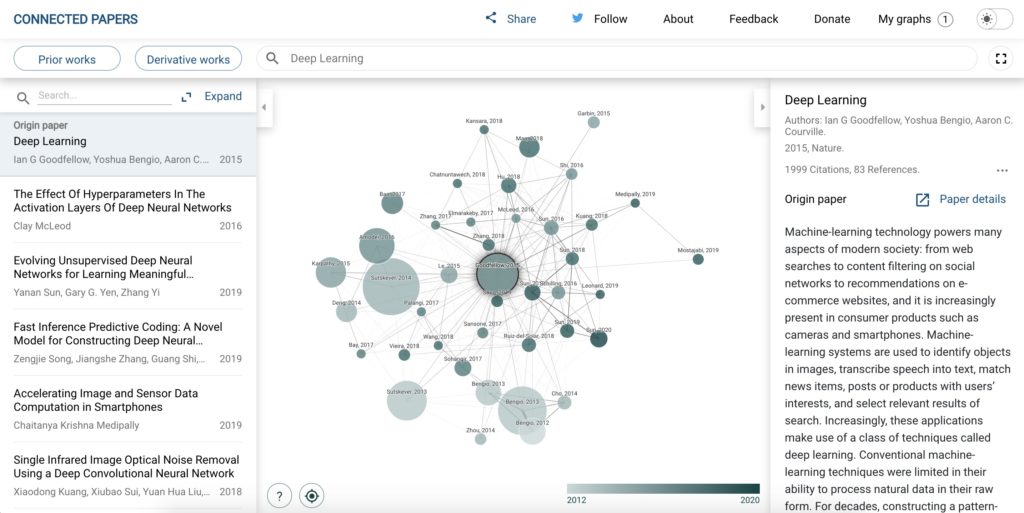Collapse the left panel with the arrow

[264, 107]
